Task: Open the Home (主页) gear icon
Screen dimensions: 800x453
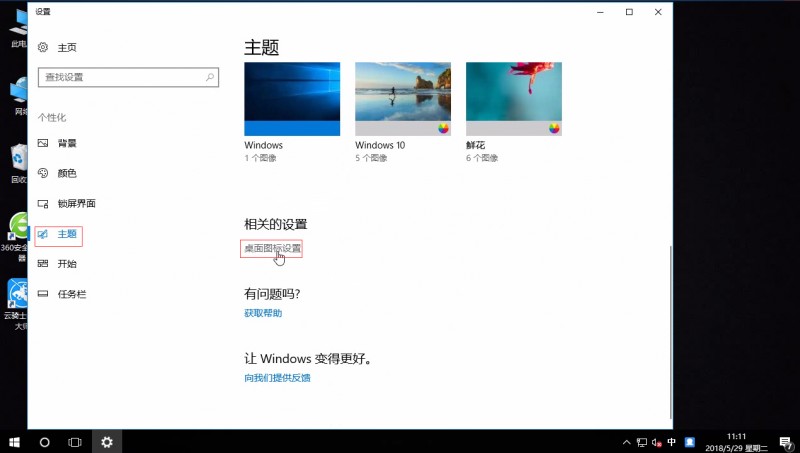Action: tap(43, 47)
